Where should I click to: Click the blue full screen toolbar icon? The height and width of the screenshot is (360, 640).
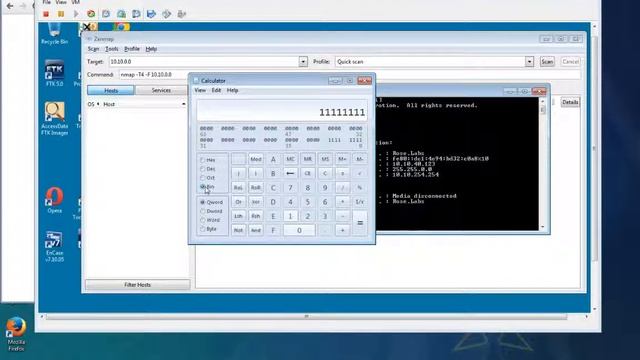click(x=151, y=14)
